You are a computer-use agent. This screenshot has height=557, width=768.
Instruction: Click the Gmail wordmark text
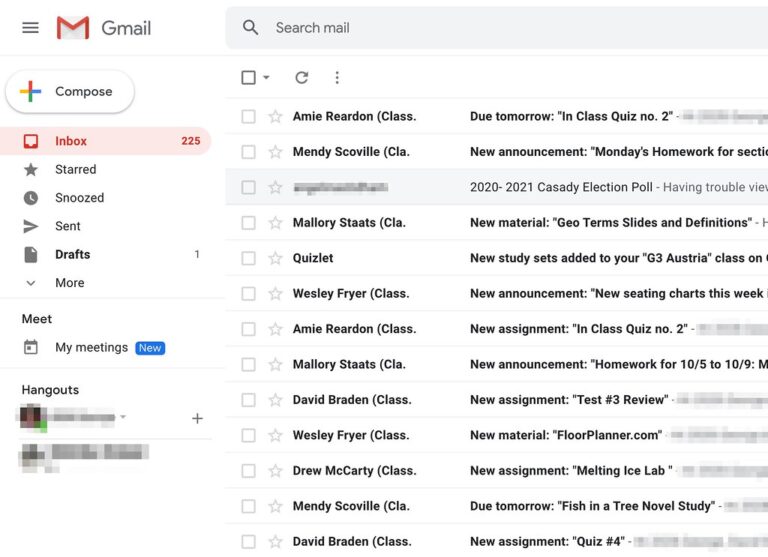(126, 28)
